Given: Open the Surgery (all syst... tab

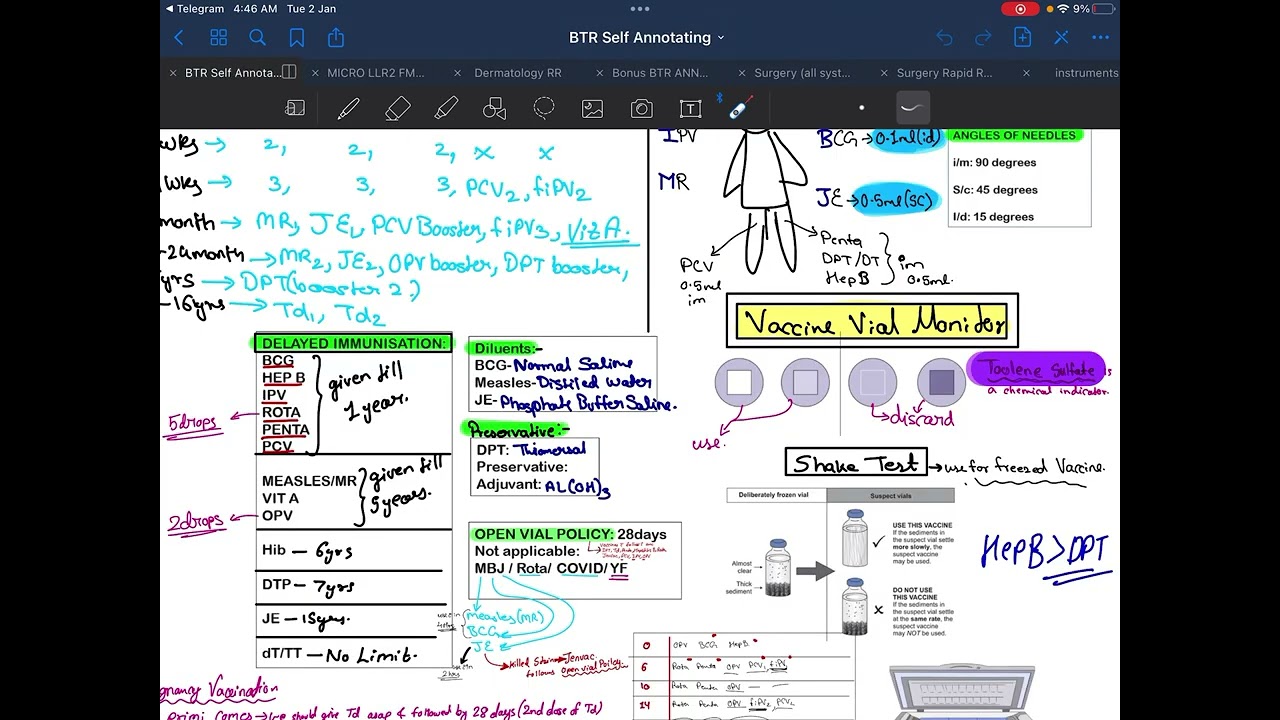Looking at the screenshot, I should 802,73.
